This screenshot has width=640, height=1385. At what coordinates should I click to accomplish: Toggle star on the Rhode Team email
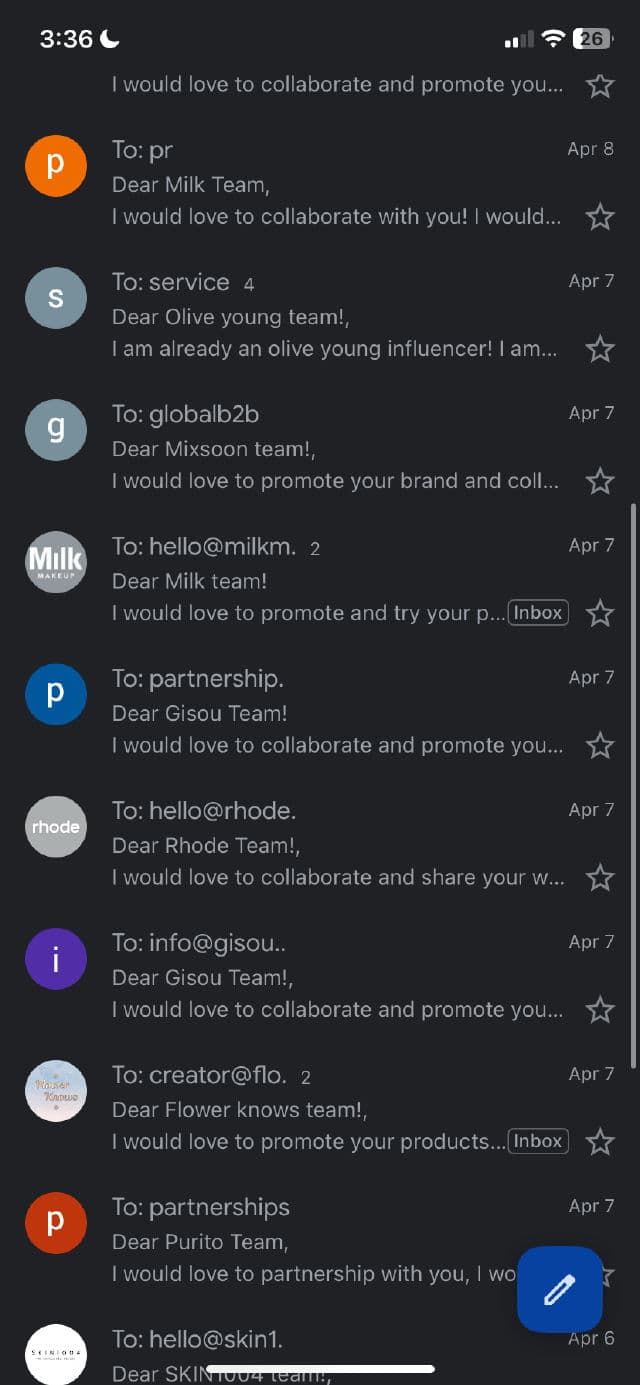pyautogui.click(x=600, y=877)
